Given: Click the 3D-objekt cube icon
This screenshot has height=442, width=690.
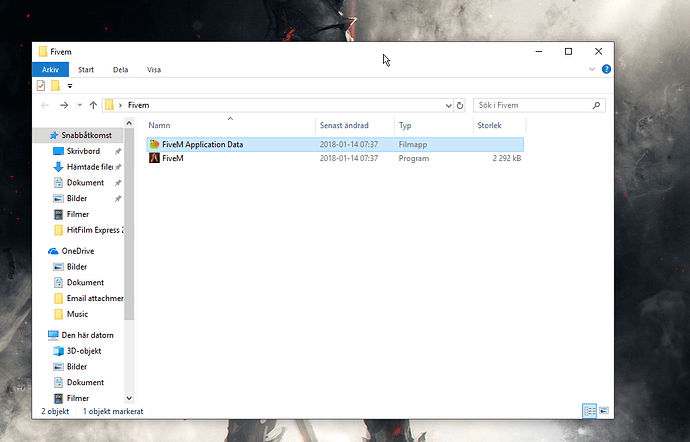Looking at the screenshot, I should pyautogui.click(x=58, y=351).
